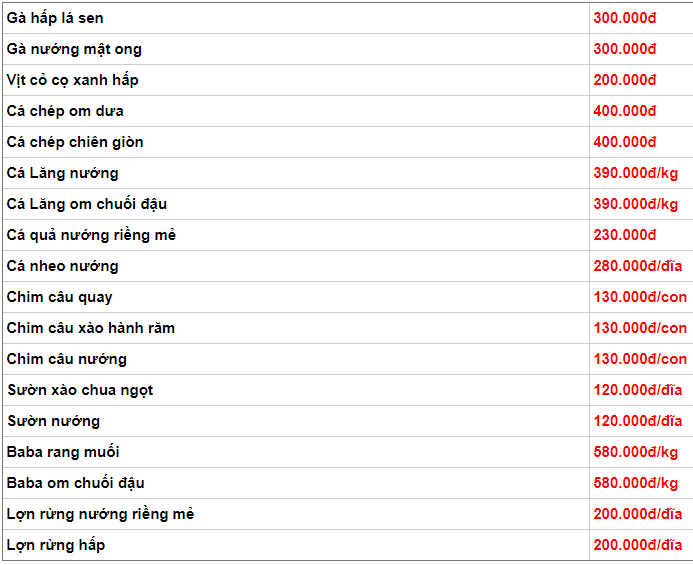
Task: Click the 230.000đ price cell
Action: 624,235
